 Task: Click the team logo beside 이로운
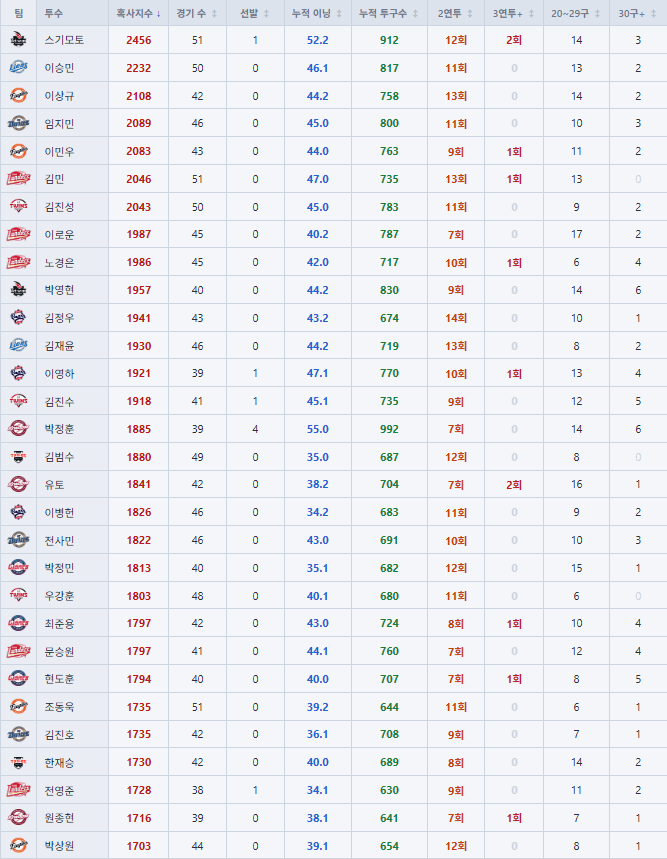pyautogui.click(x=18, y=234)
